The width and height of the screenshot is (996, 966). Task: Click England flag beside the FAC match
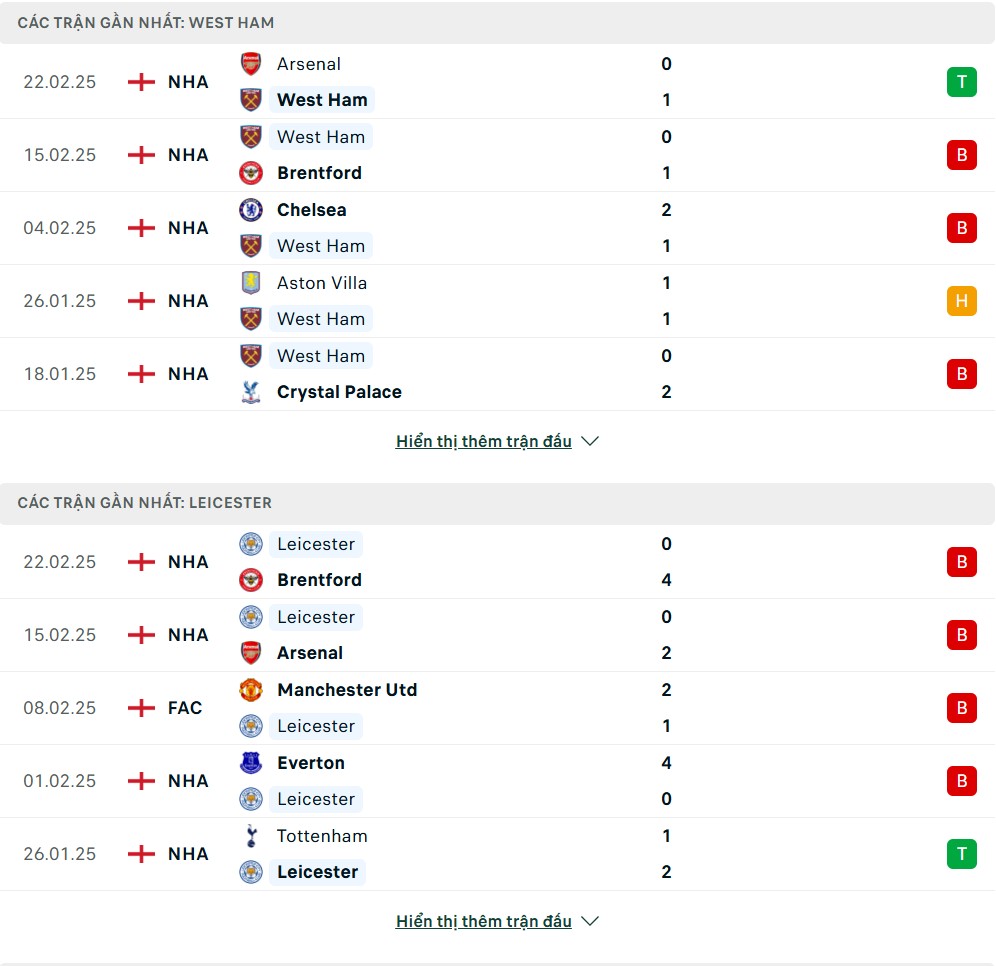click(142, 708)
